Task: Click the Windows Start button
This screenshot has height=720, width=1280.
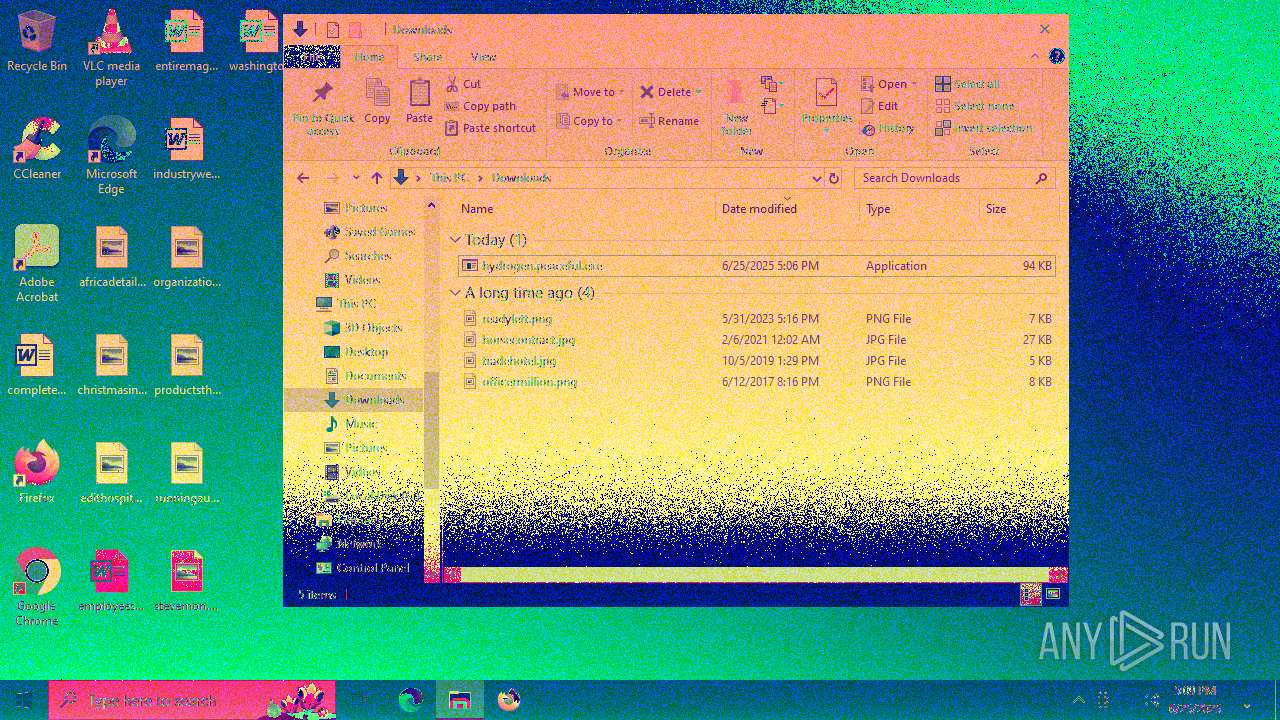Action: [24, 700]
